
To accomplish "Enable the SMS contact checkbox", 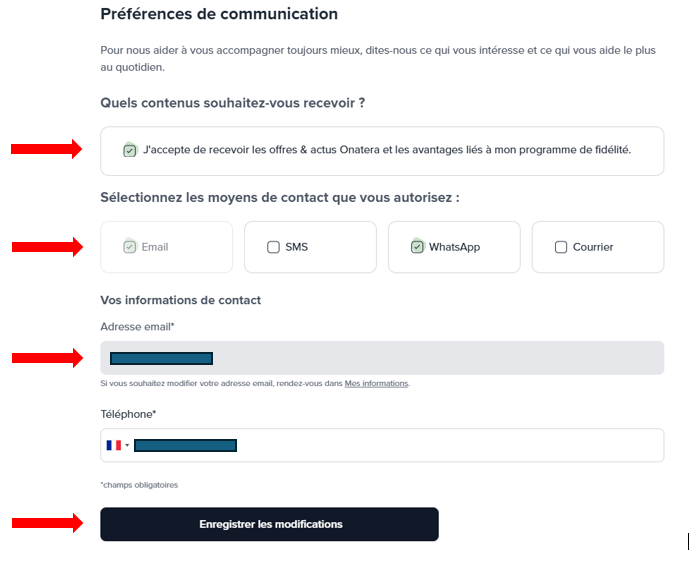I will (273, 247).
